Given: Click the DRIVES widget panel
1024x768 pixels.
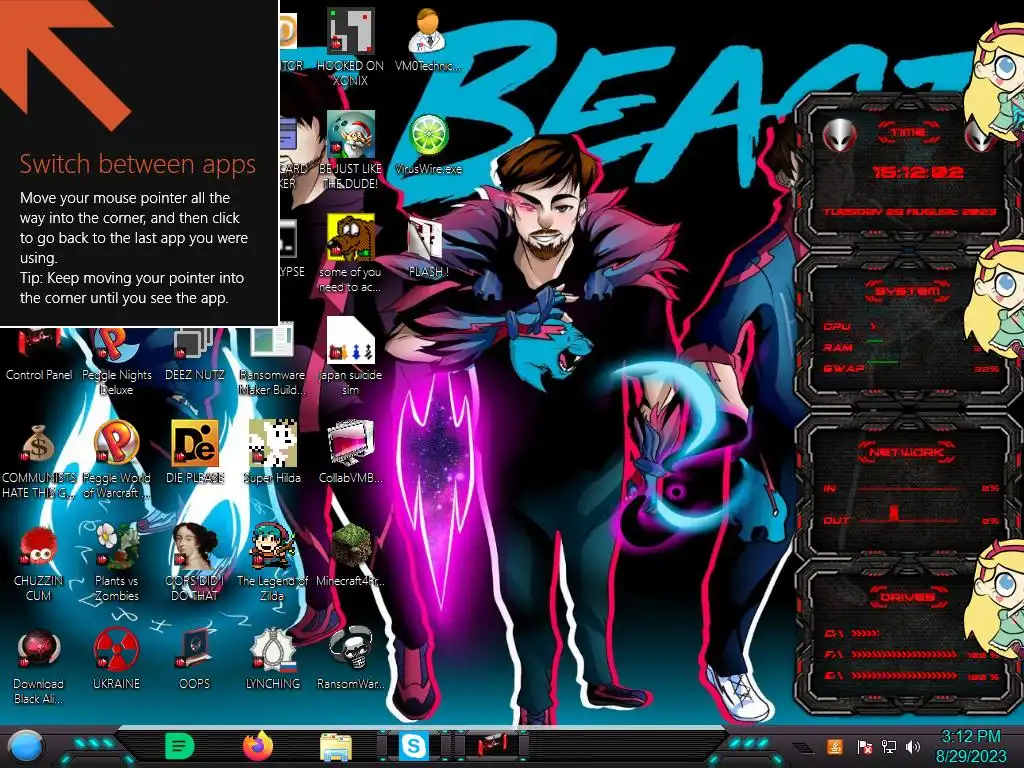Looking at the screenshot, I should point(908,637).
